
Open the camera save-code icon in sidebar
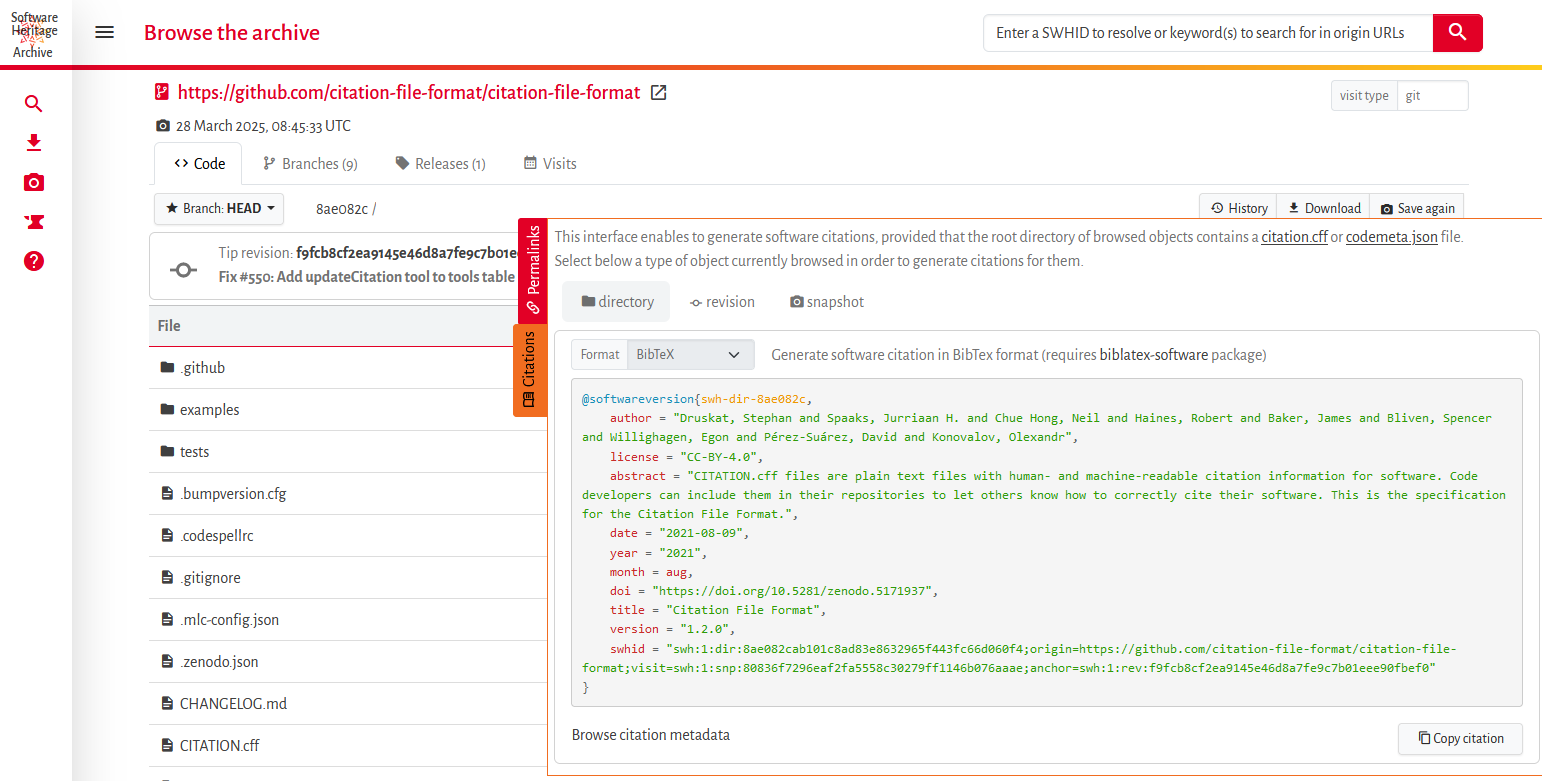(x=34, y=183)
